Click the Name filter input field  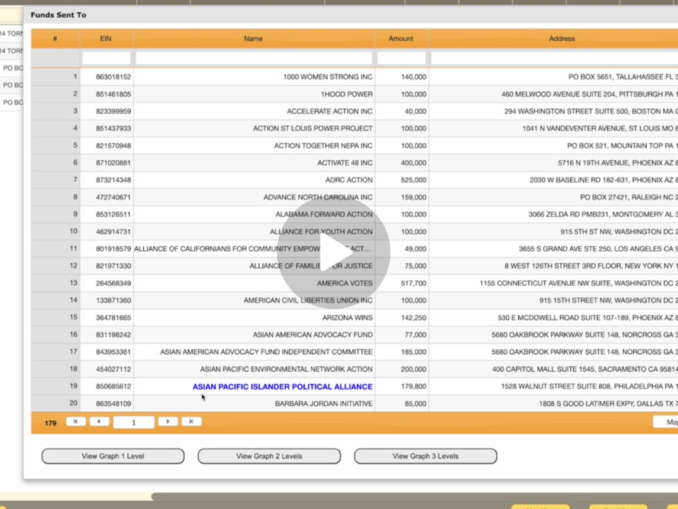pyautogui.click(x=253, y=58)
